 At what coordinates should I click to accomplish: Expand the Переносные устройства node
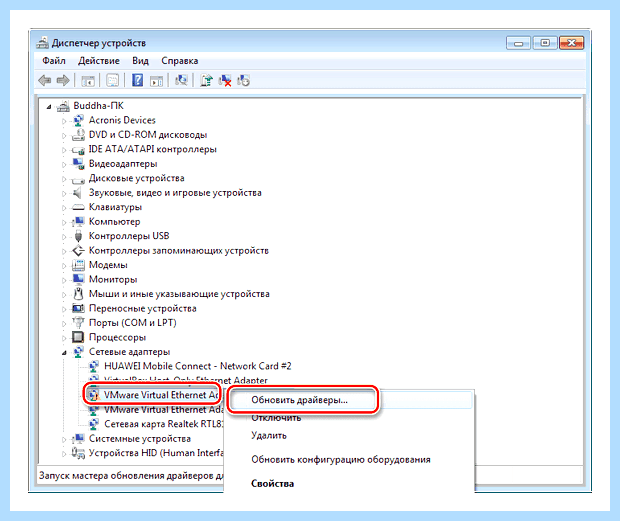[64, 309]
